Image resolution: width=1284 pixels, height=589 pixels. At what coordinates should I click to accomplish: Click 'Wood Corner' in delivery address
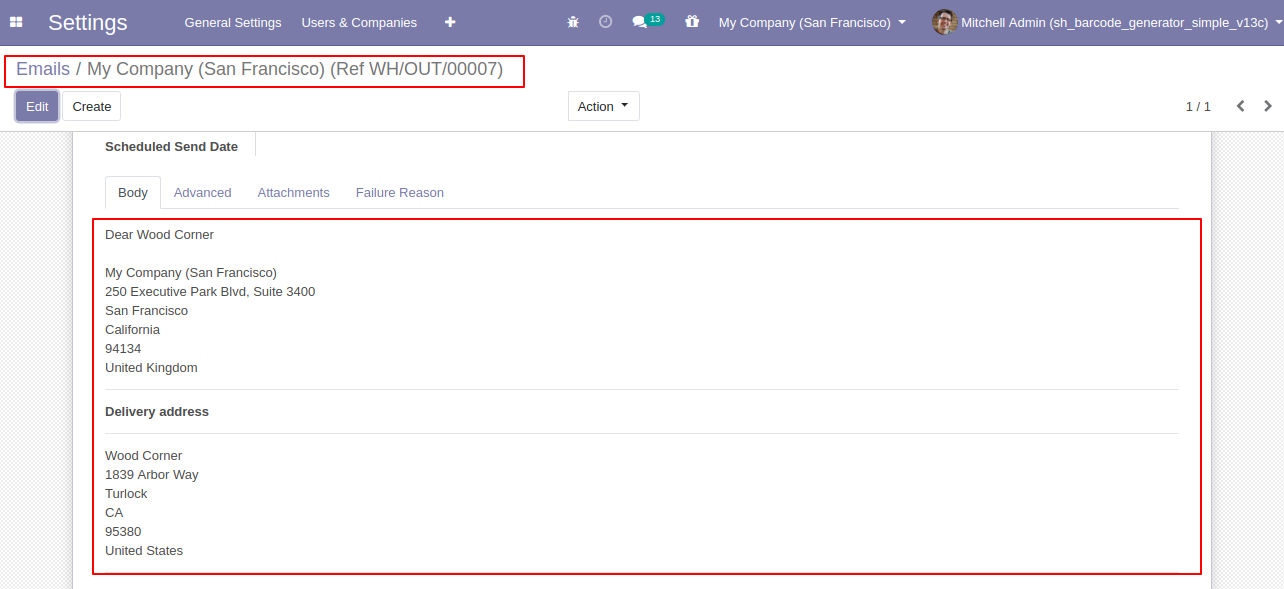pyautogui.click(x=144, y=455)
